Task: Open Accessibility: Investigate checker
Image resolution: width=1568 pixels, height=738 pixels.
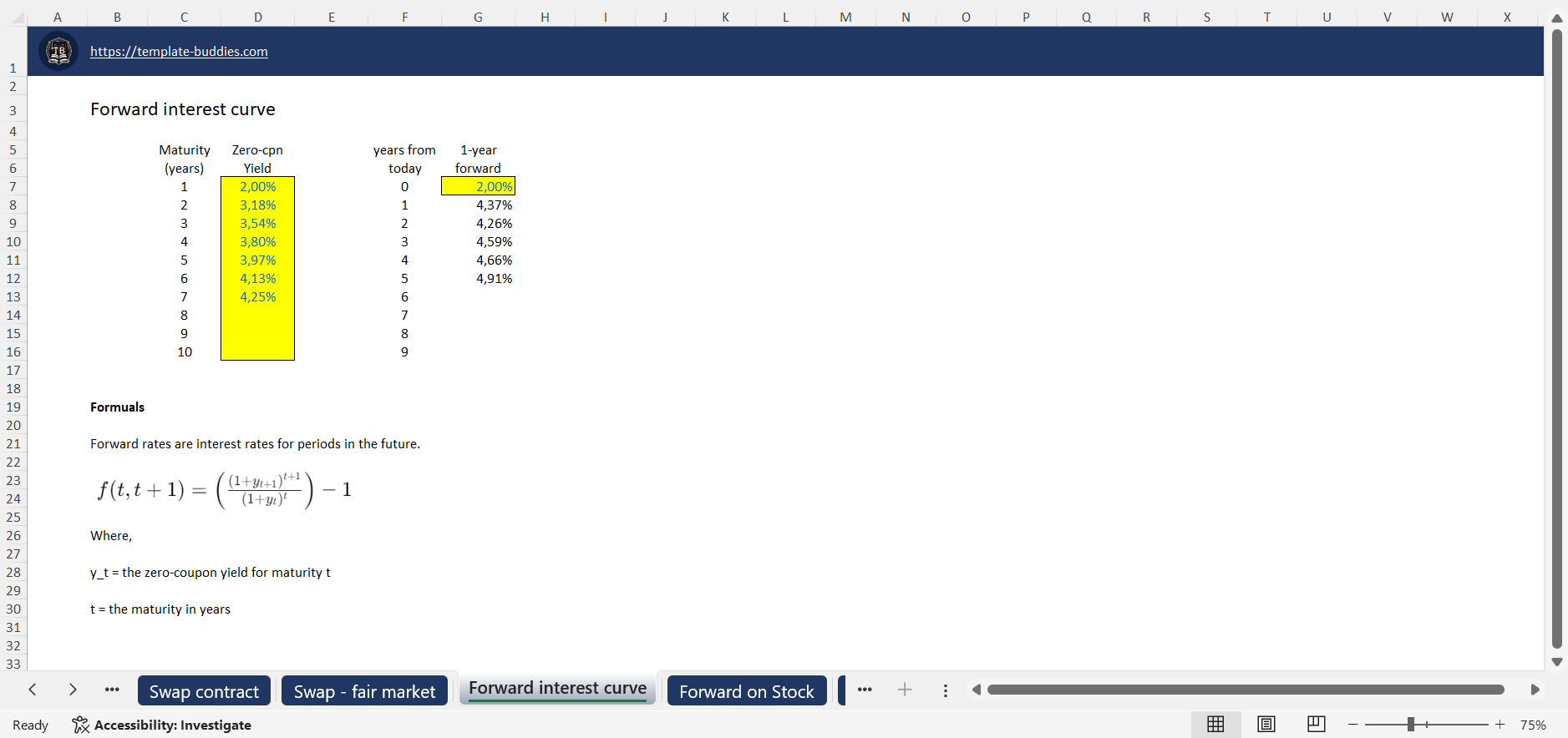Action: click(x=162, y=725)
